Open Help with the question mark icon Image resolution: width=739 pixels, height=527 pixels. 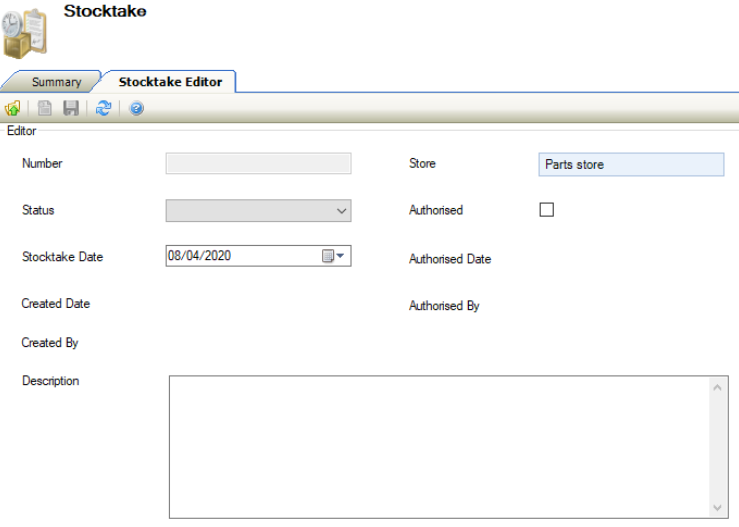[136, 109]
